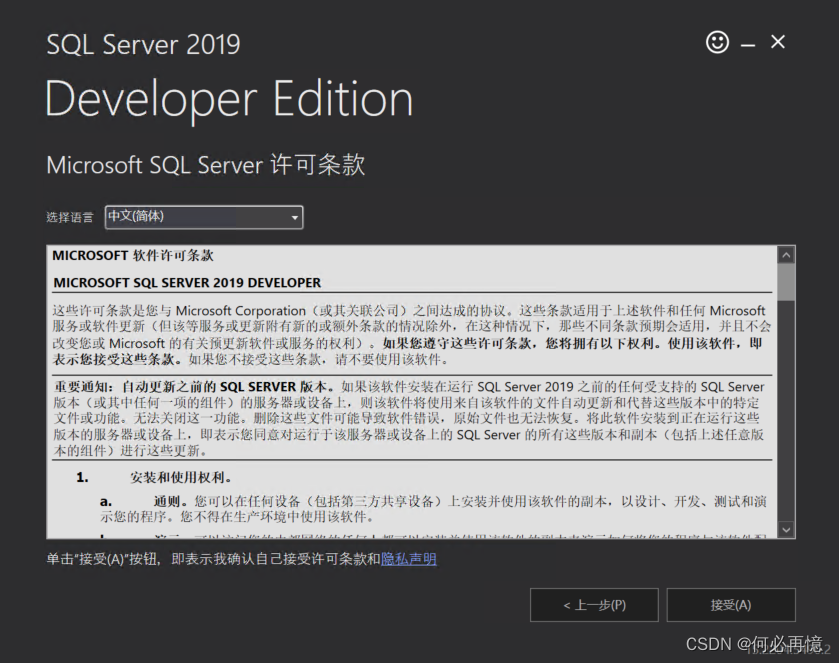Viewport: 839px width, 663px height.
Task: Click the 重要通知 paragraph bold text
Action: pyautogui.click(x=194, y=386)
